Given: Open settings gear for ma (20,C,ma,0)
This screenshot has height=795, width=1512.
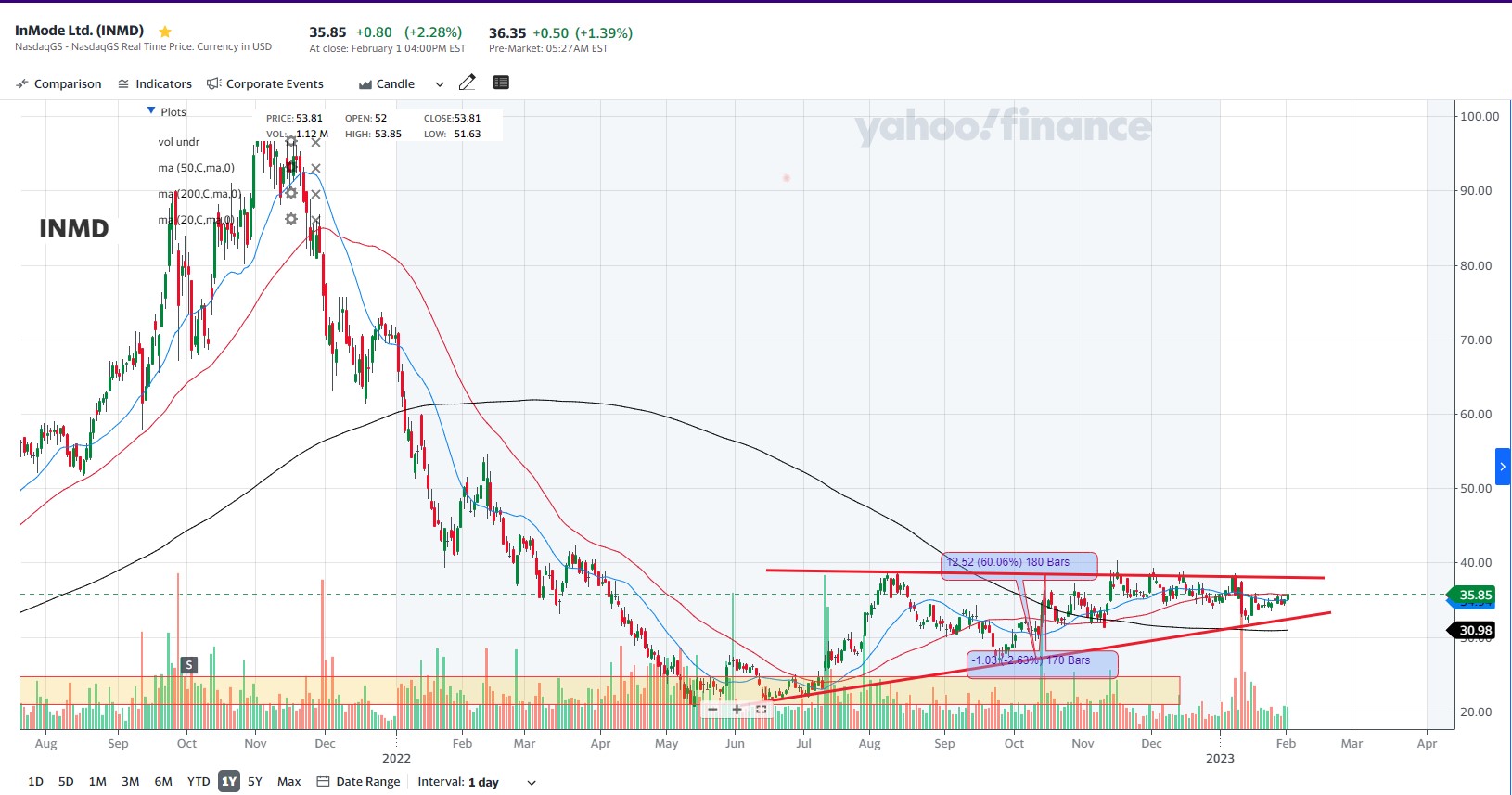Looking at the screenshot, I should point(291,219).
